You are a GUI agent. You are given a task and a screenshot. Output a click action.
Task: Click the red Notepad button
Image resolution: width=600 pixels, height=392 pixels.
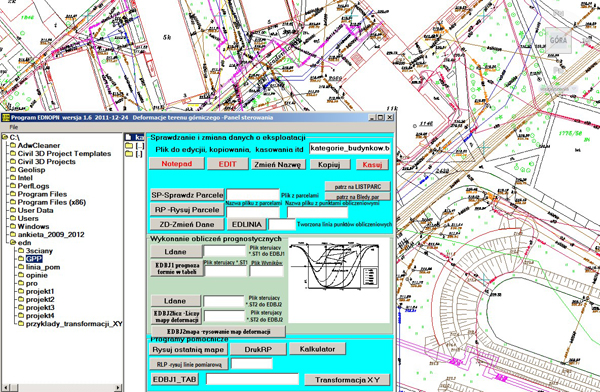click(176, 164)
